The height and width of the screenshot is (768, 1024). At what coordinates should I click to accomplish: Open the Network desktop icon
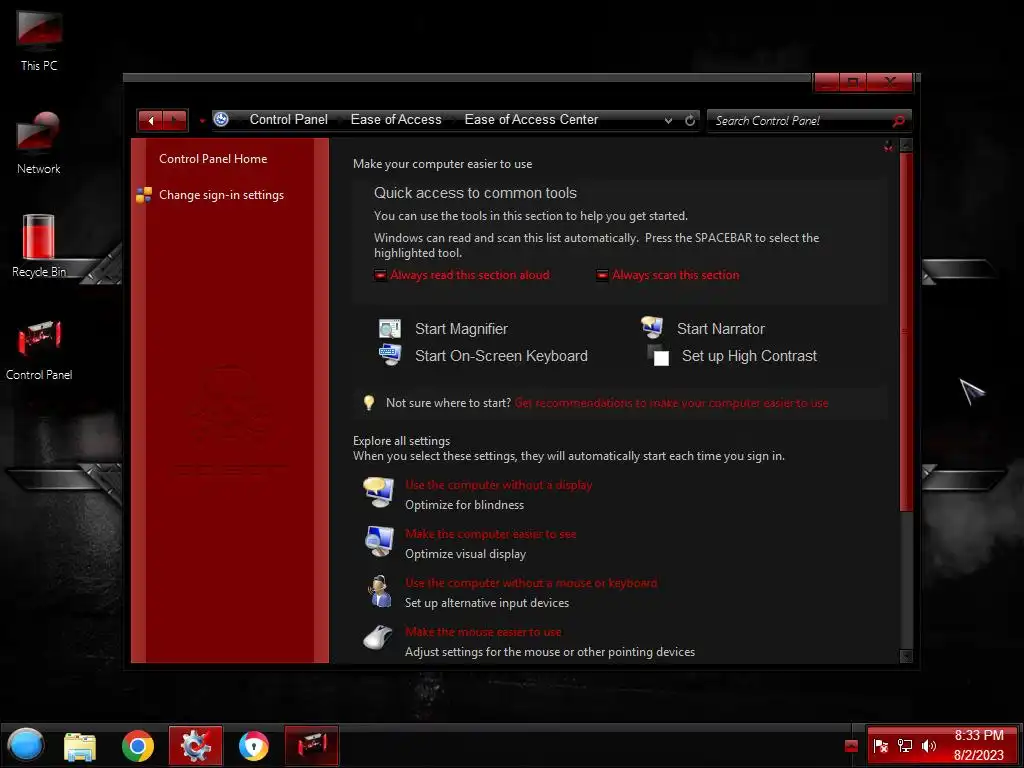click(x=39, y=142)
